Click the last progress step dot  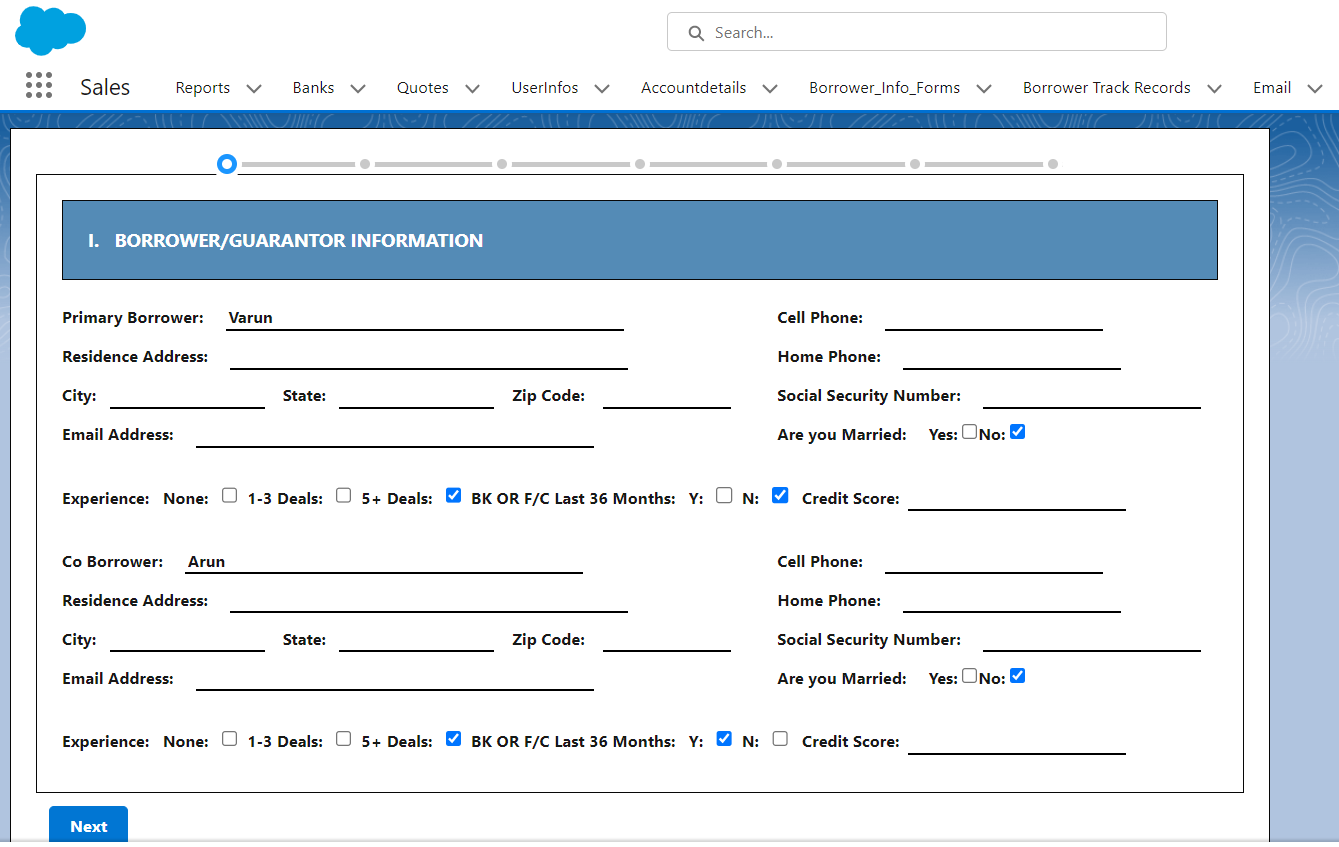click(x=1052, y=163)
